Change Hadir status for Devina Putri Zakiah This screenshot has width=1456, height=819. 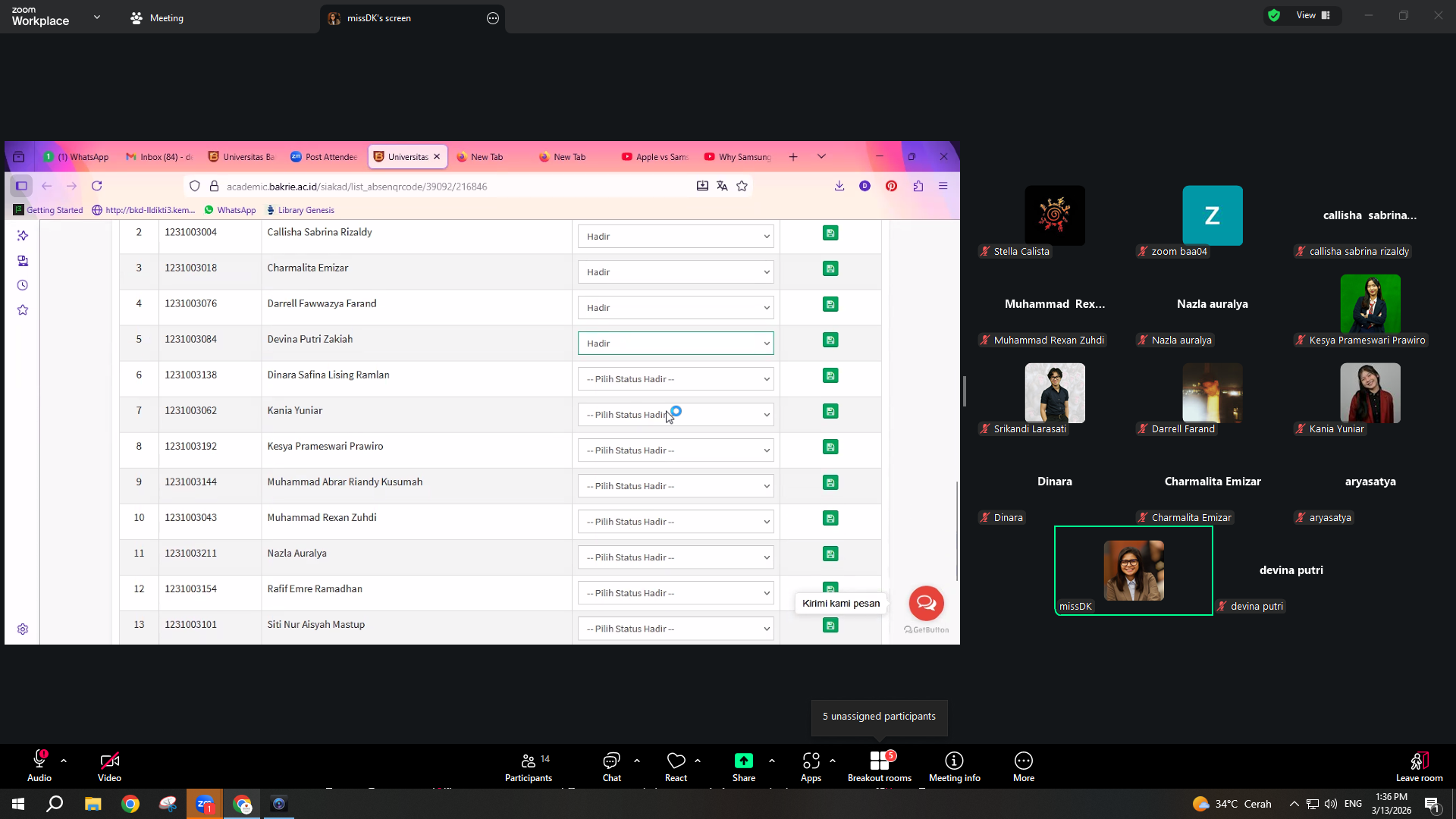(x=676, y=344)
